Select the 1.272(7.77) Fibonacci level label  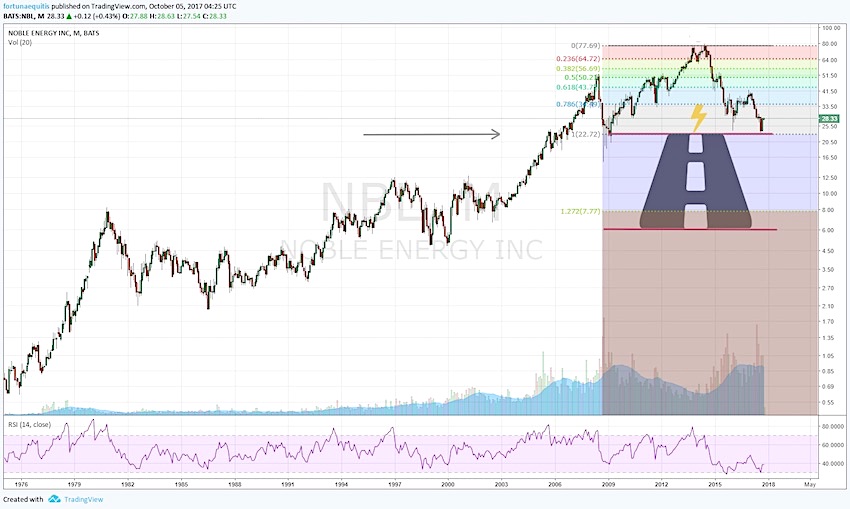tap(580, 211)
